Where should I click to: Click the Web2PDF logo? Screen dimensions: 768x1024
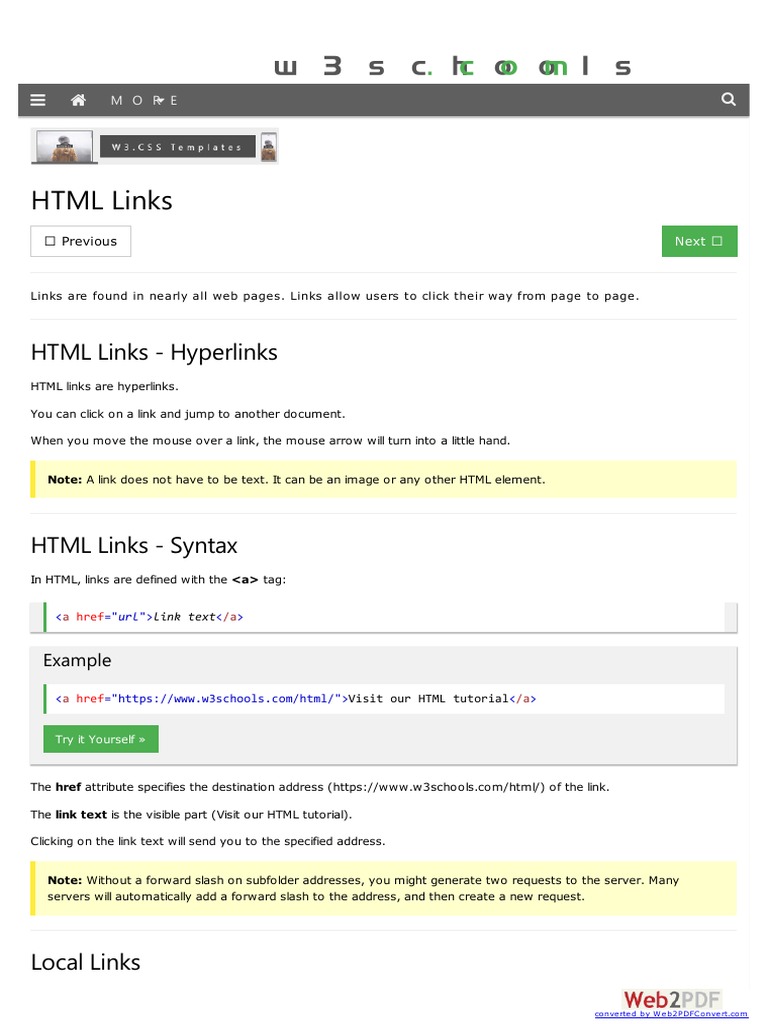(x=671, y=998)
